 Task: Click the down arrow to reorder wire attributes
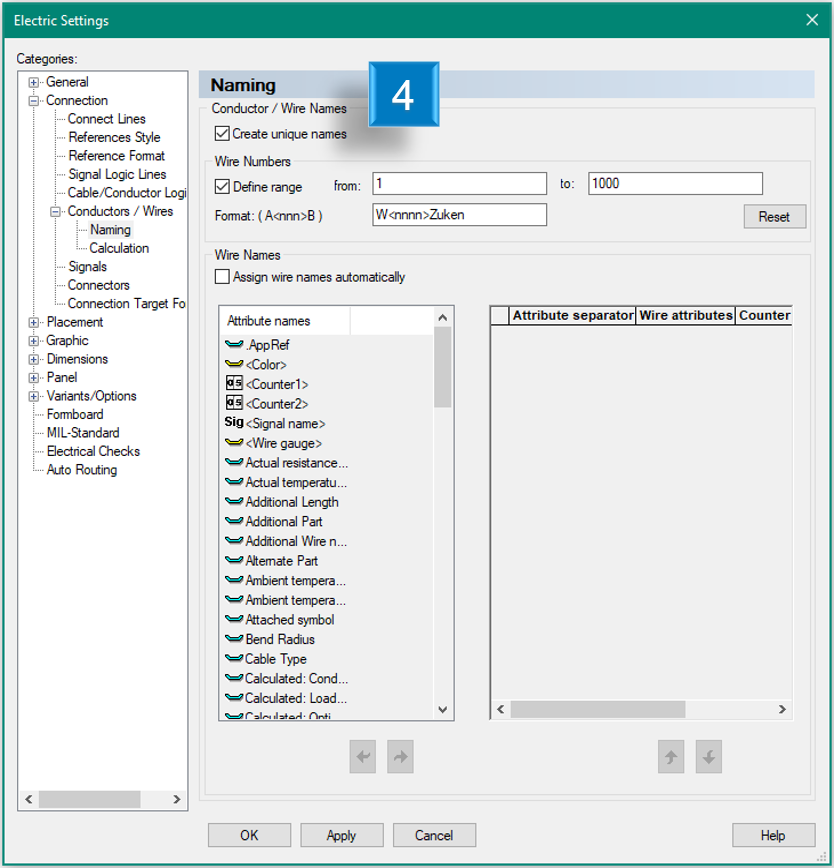point(708,757)
